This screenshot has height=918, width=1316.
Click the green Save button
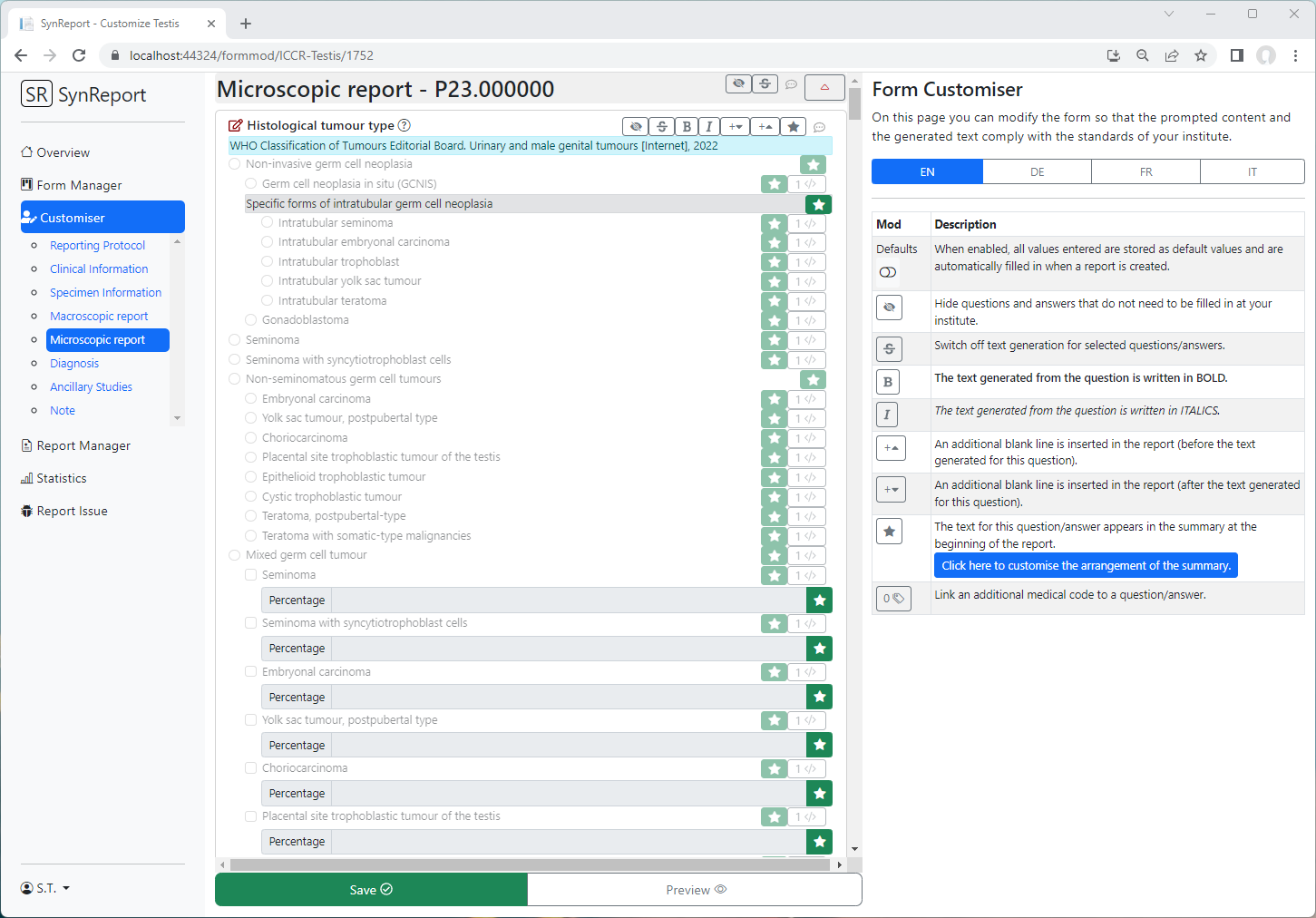371,890
